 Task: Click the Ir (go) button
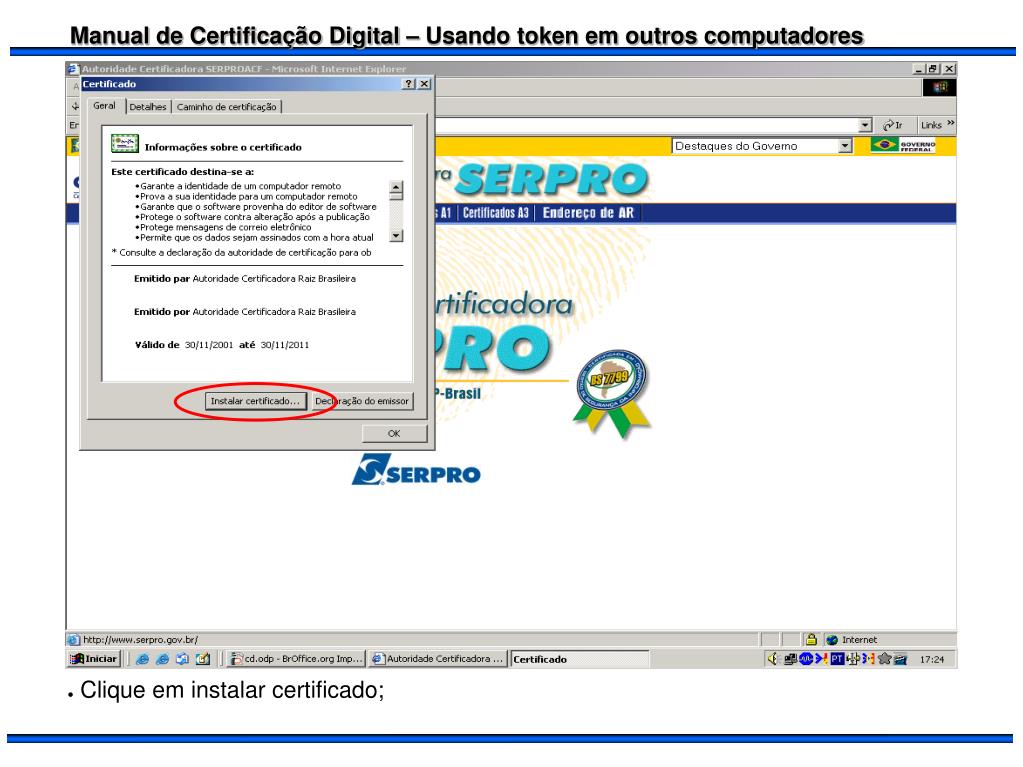point(893,125)
